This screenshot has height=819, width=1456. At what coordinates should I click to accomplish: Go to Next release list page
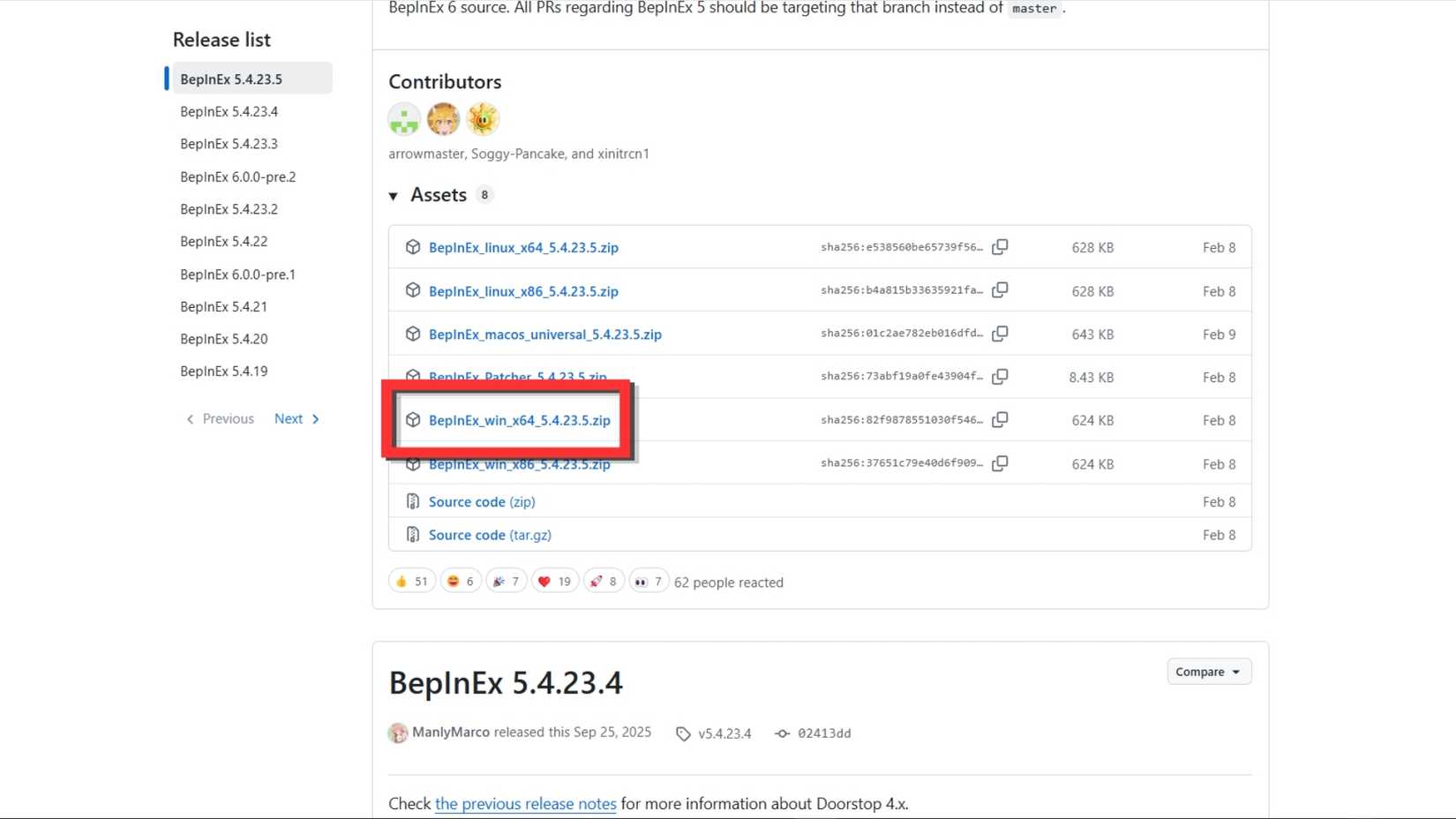(x=296, y=419)
